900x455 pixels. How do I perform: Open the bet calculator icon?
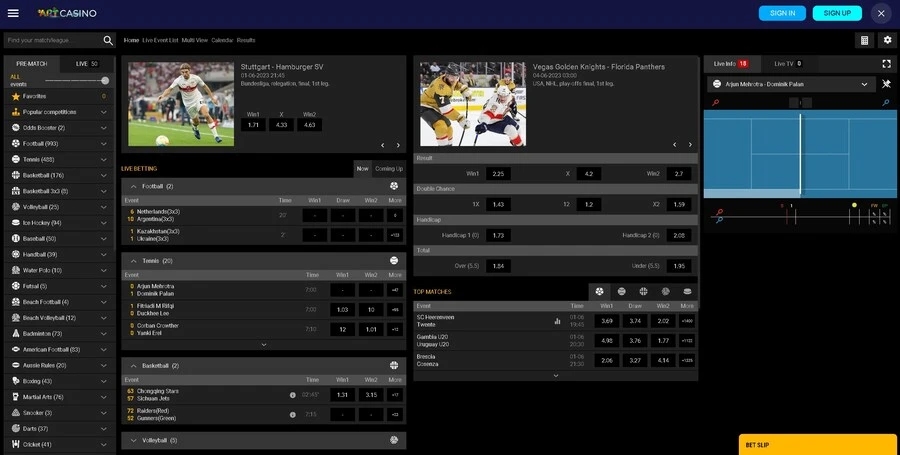[864, 40]
